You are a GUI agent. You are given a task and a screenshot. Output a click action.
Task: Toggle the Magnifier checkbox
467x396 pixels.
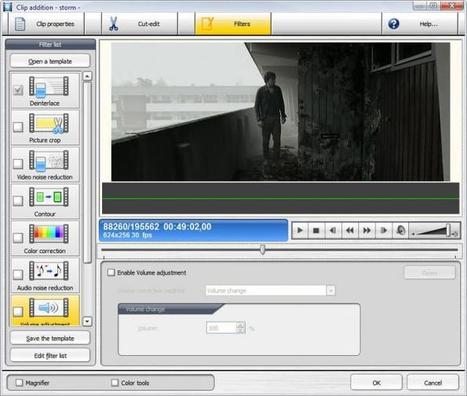[19, 382]
